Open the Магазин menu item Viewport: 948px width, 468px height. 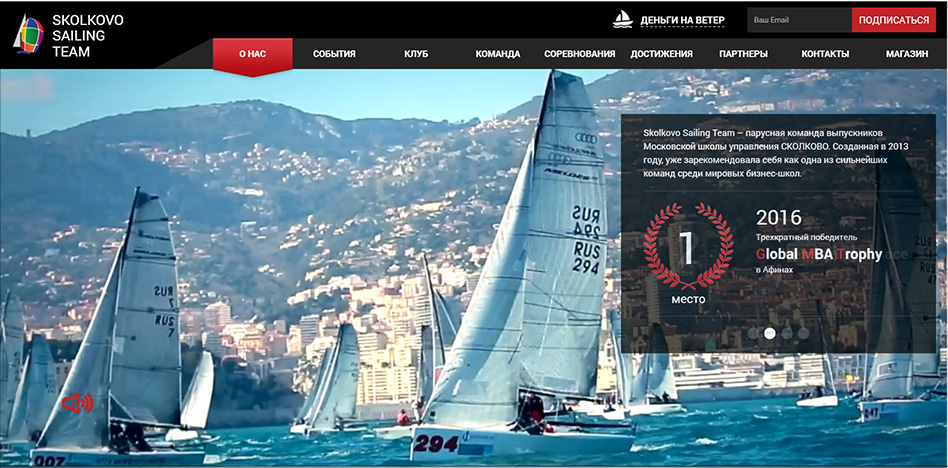(x=907, y=54)
